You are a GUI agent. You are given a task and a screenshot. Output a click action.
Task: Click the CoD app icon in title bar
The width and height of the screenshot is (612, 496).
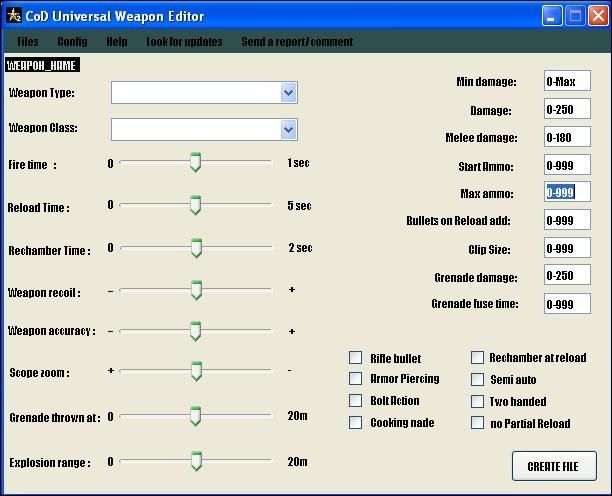tap(14, 16)
